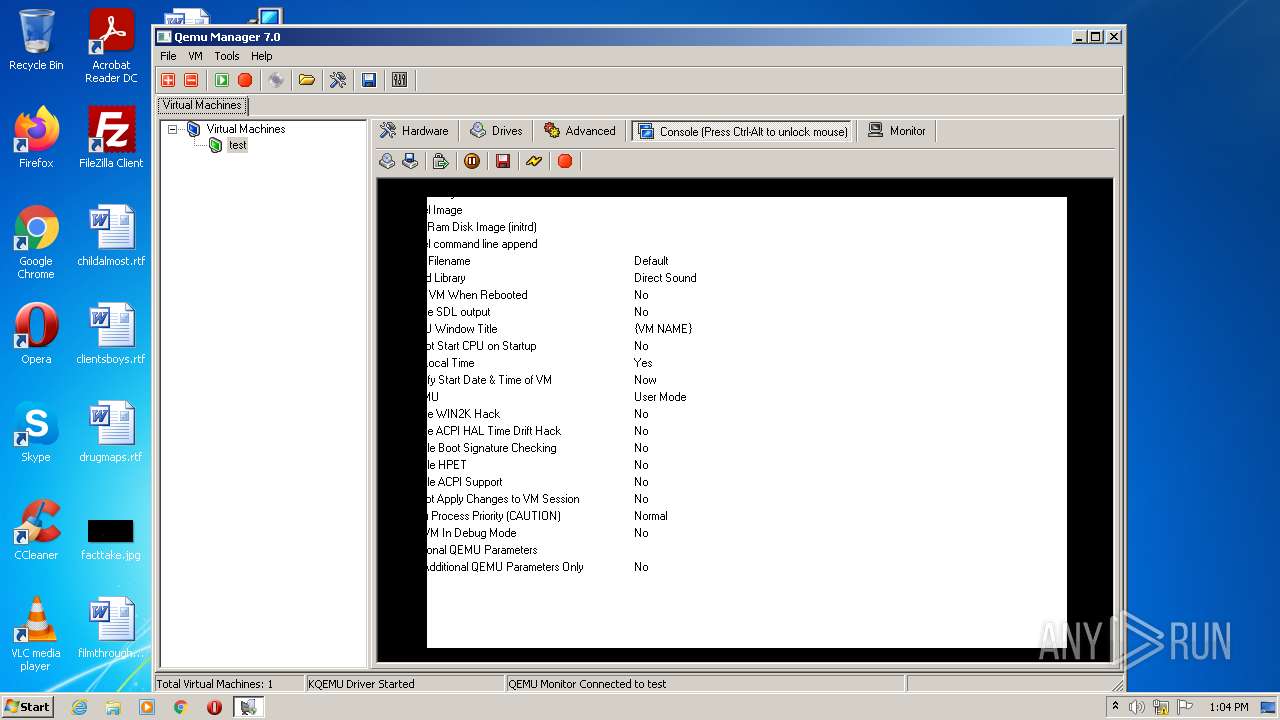Viewport: 1280px width, 720px height.
Task: Open the VM menu
Action: point(195,56)
